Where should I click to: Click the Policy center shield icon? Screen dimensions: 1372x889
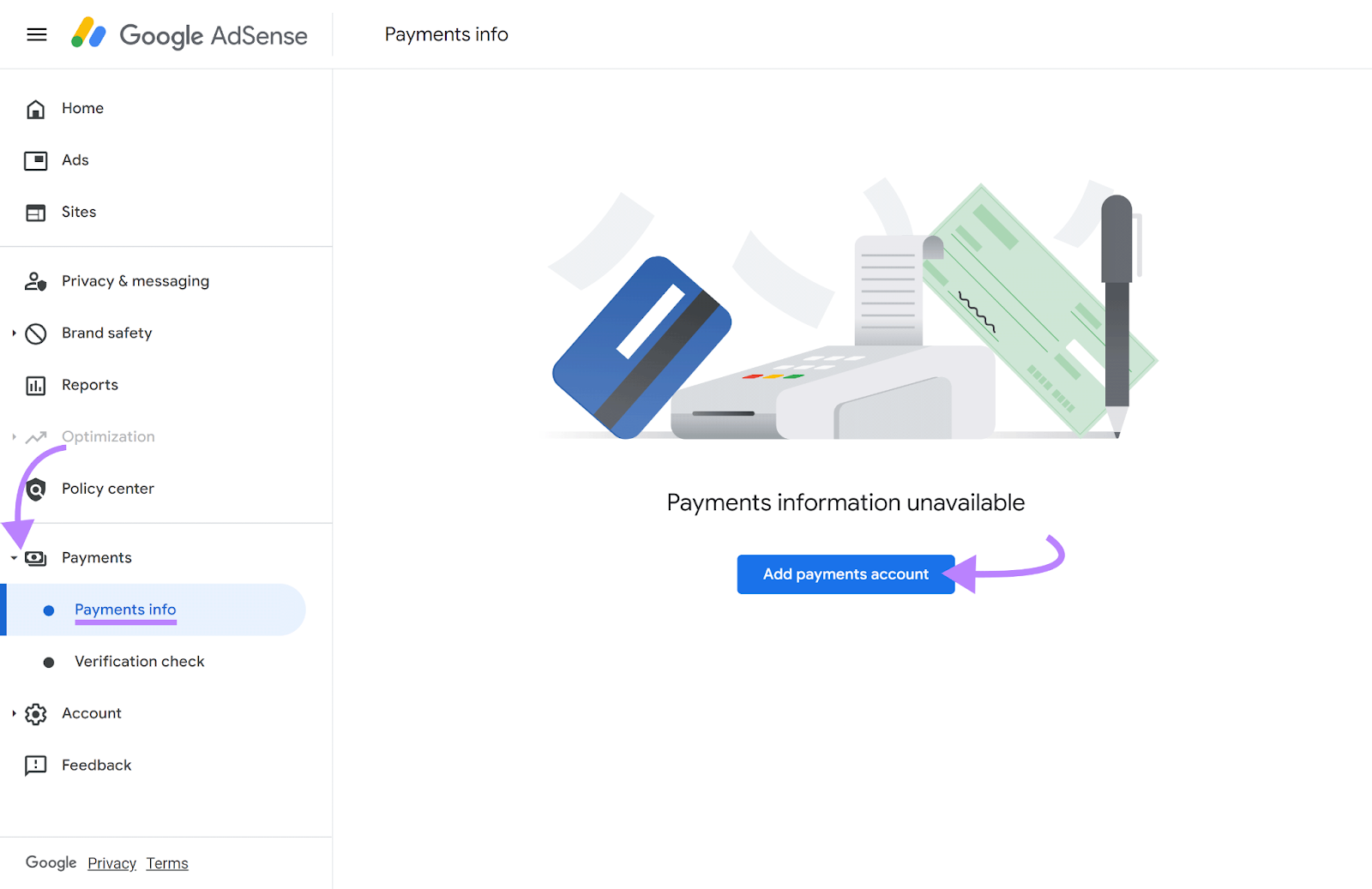[35, 489]
